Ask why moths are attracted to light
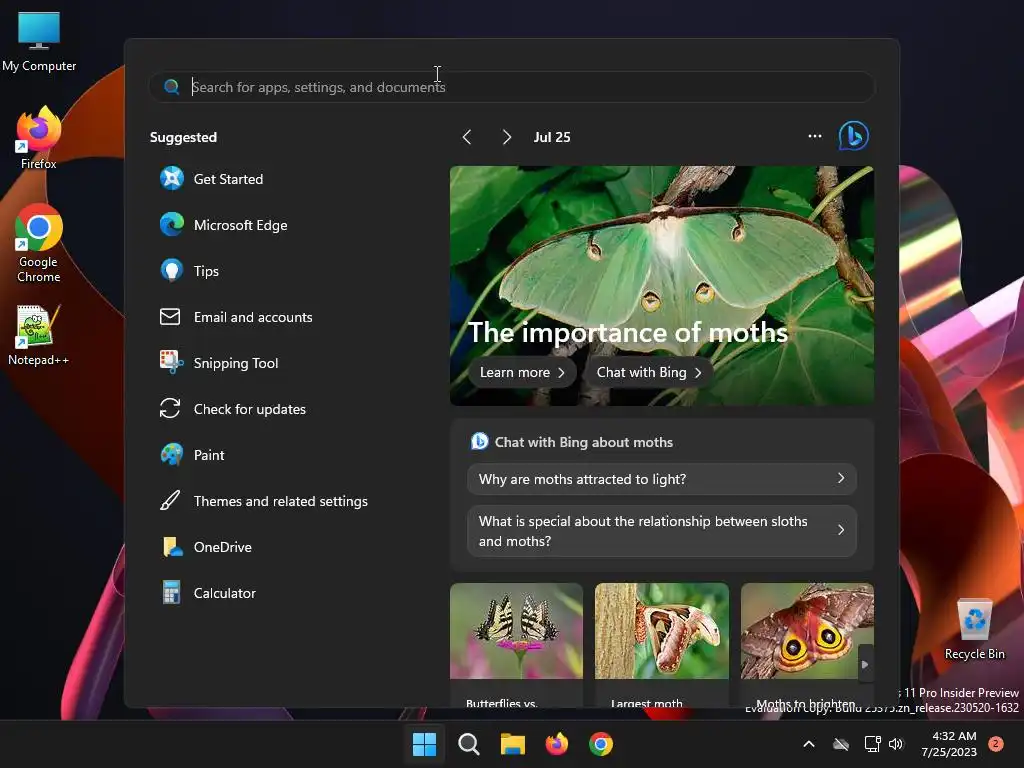The width and height of the screenshot is (1024, 768). tap(662, 479)
